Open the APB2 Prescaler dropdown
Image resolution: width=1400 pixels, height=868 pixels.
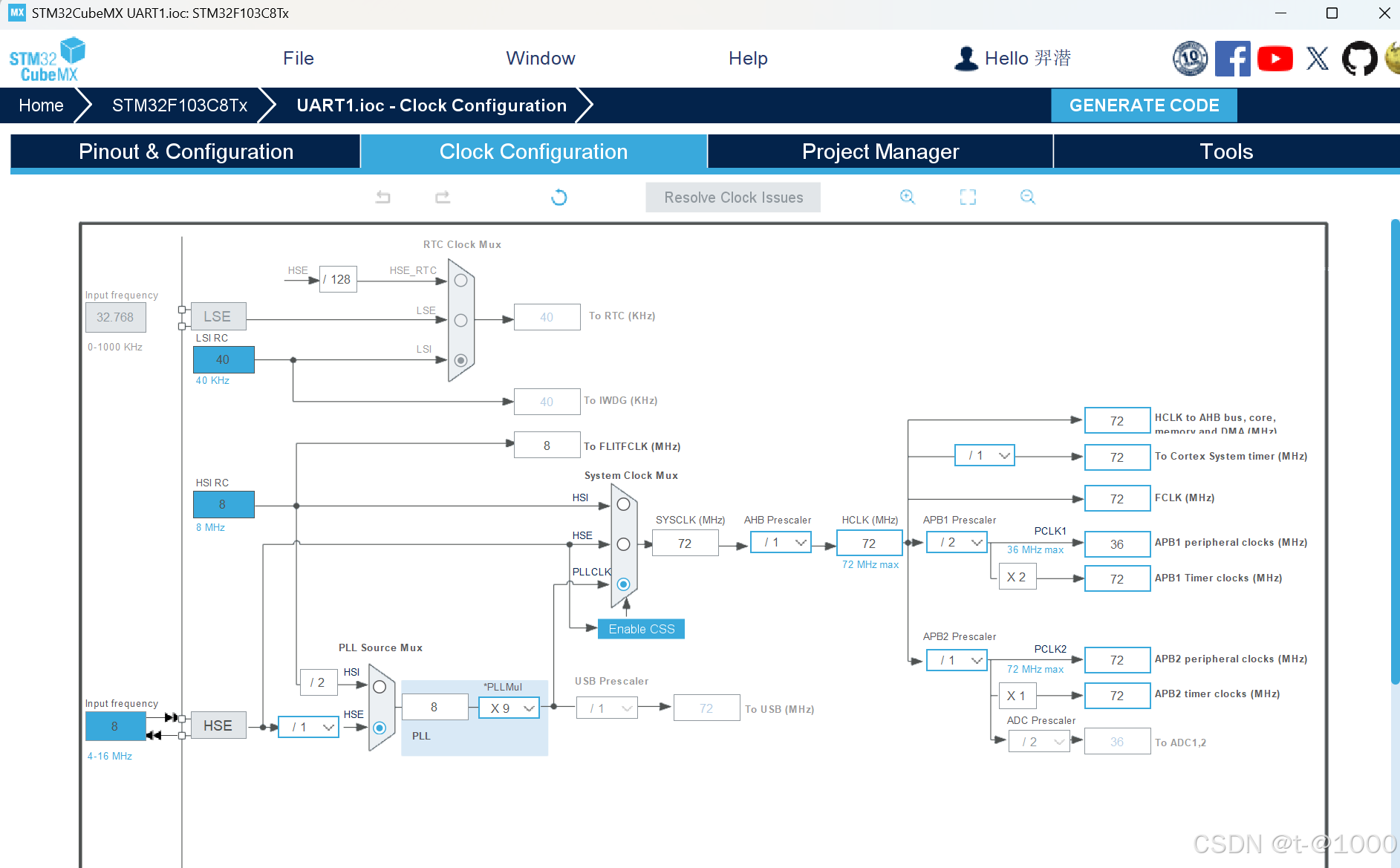[957, 660]
